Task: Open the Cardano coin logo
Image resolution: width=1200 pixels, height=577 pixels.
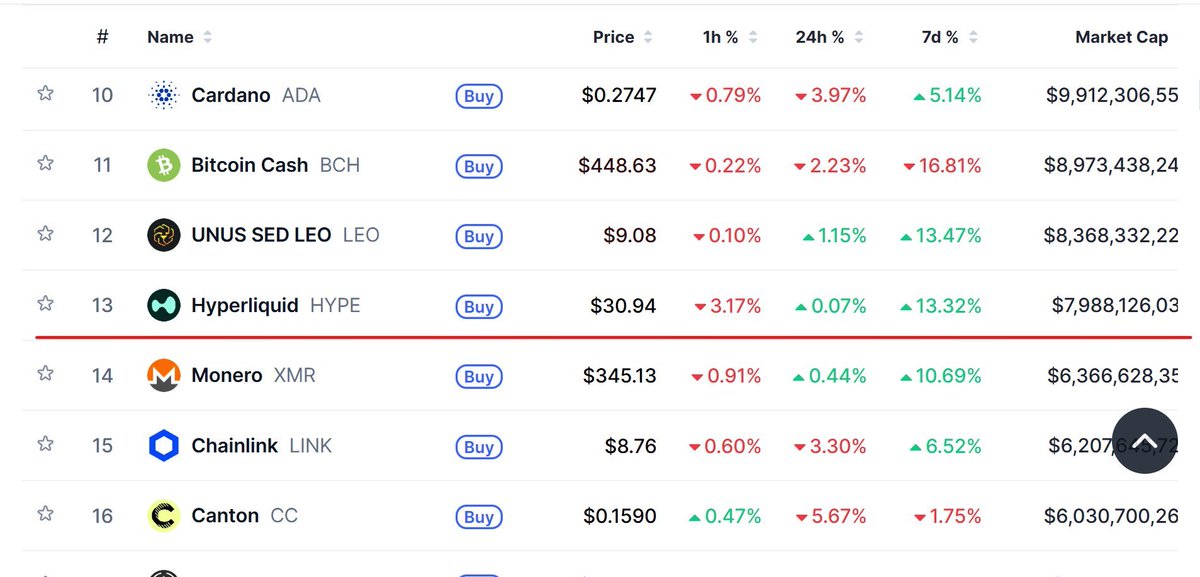Action: pos(163,96)
